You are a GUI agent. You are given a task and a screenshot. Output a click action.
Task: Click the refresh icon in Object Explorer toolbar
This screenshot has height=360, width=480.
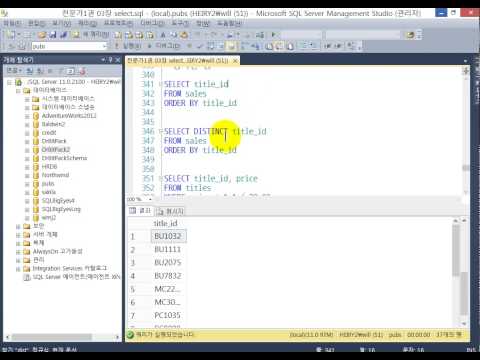(x=70, y=71)
